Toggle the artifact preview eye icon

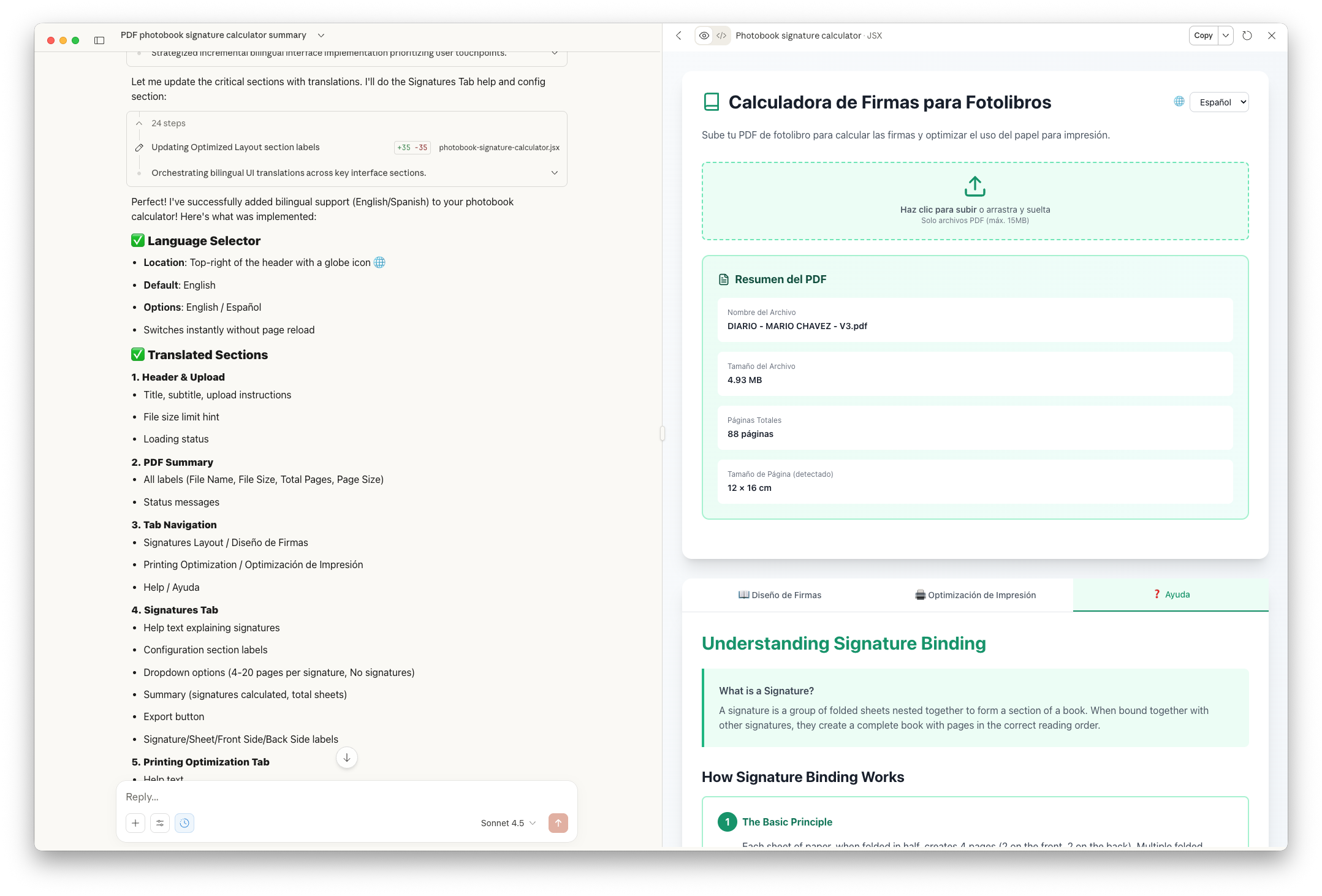(x=704, y=36)
